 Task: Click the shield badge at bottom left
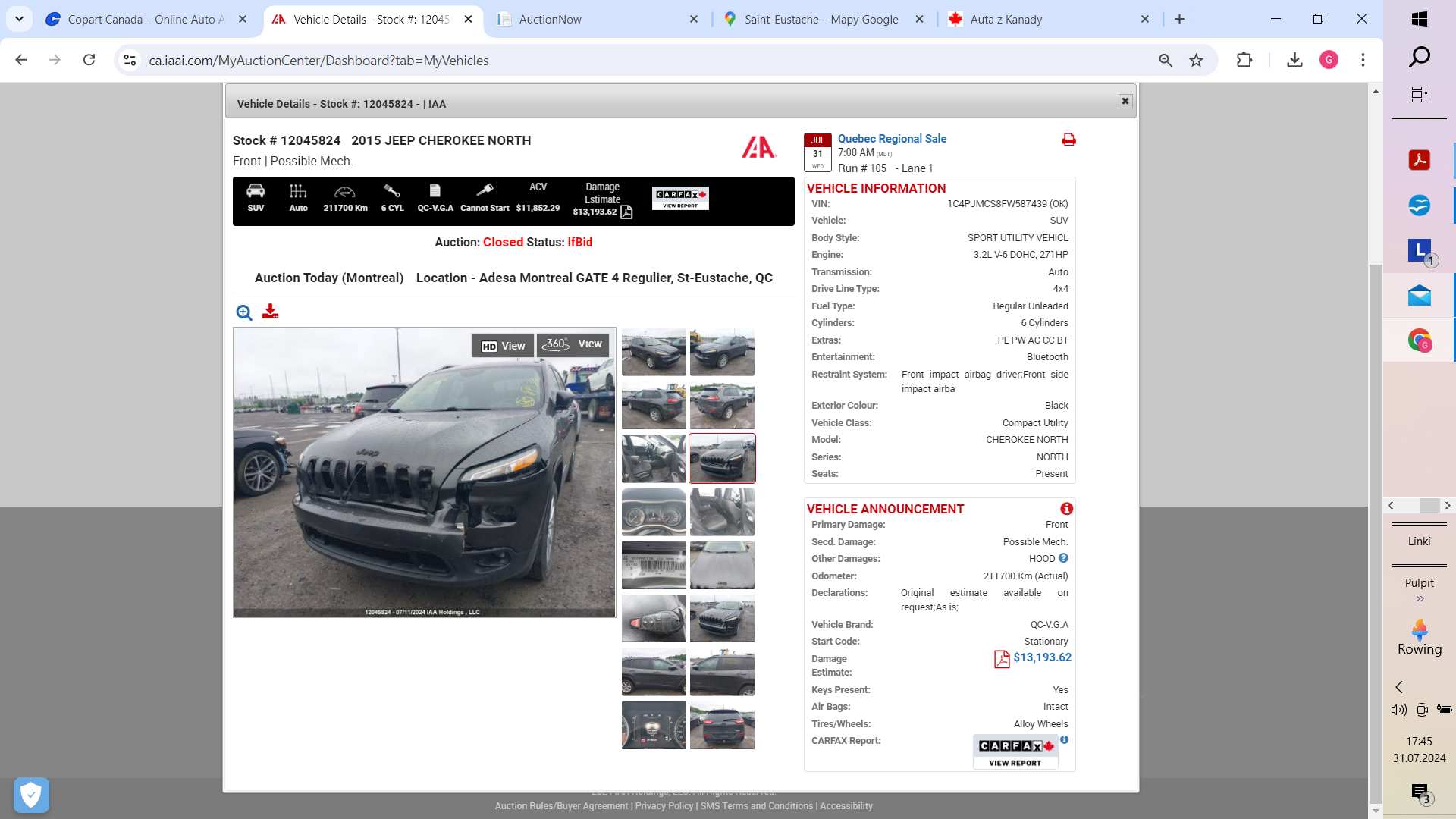[x=31, y=795]
